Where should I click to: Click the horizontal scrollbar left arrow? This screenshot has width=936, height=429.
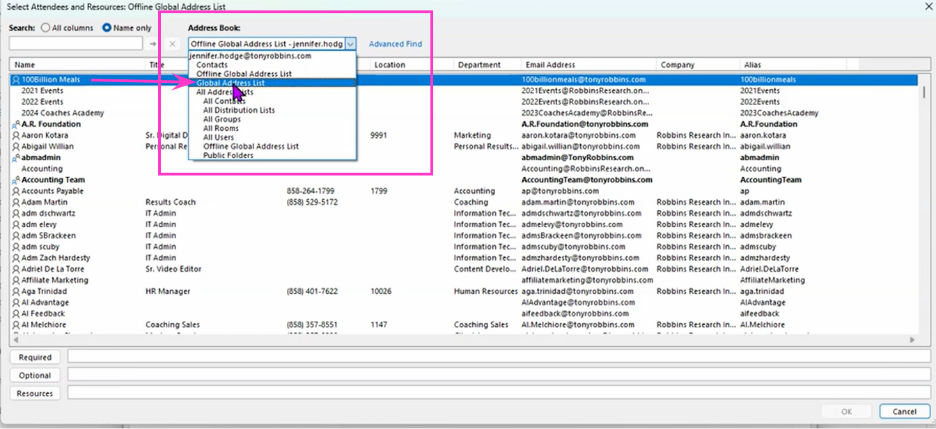click(x=15, y=340)
